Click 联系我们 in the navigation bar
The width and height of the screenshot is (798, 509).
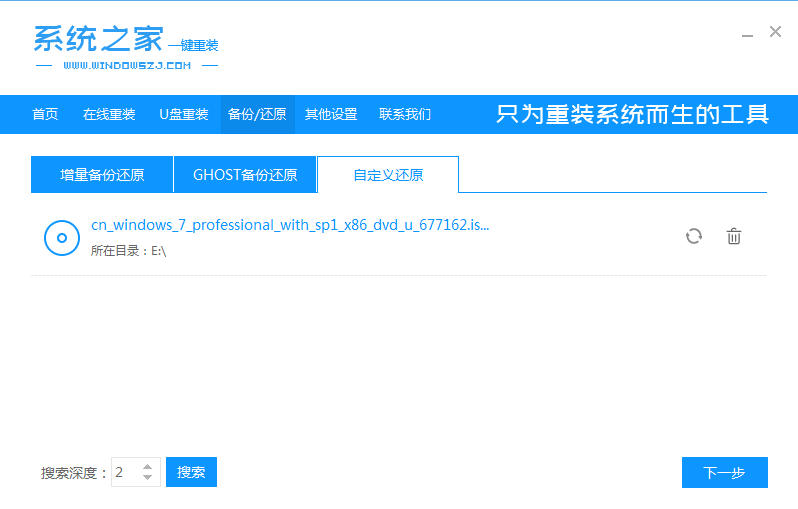405,114
